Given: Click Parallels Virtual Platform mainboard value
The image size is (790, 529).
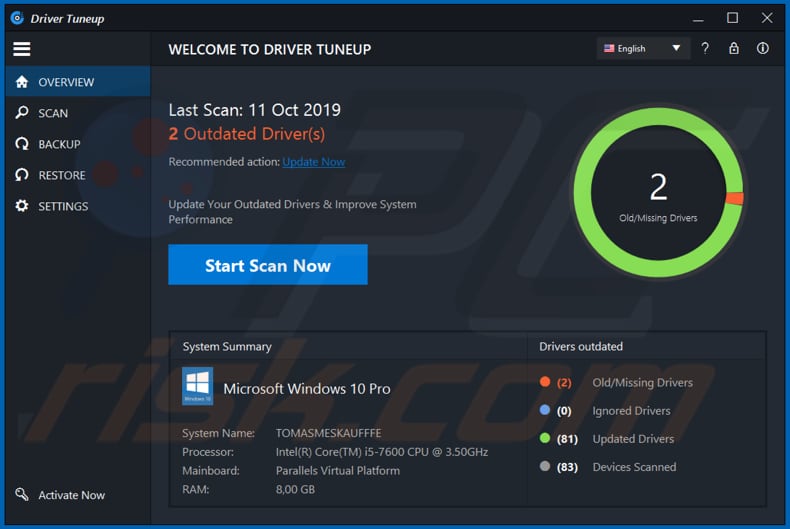Looking at the screenshot, I should point(338,471).
